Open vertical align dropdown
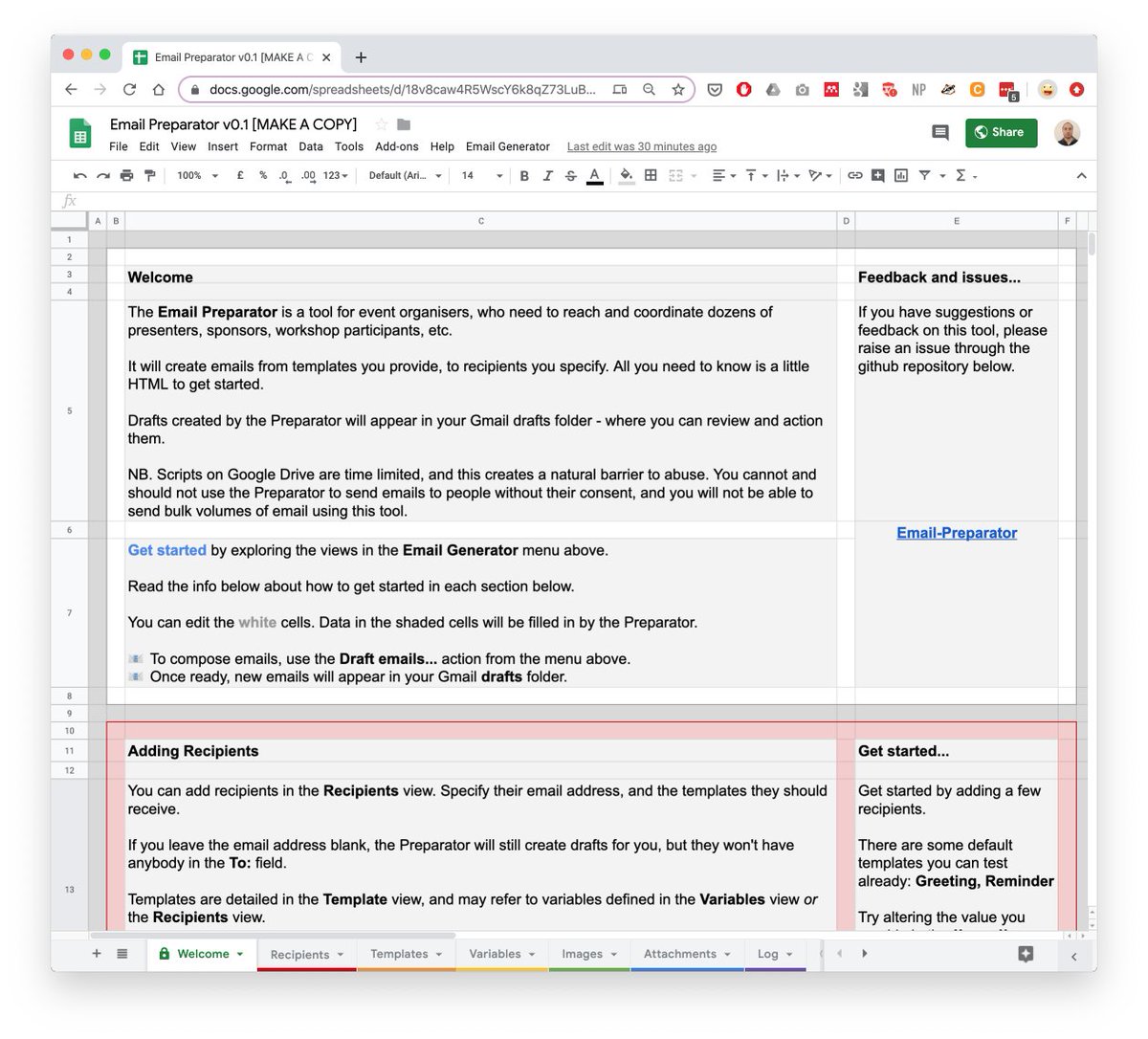This screenshot has width=1148, height=1039. (757, 176)
